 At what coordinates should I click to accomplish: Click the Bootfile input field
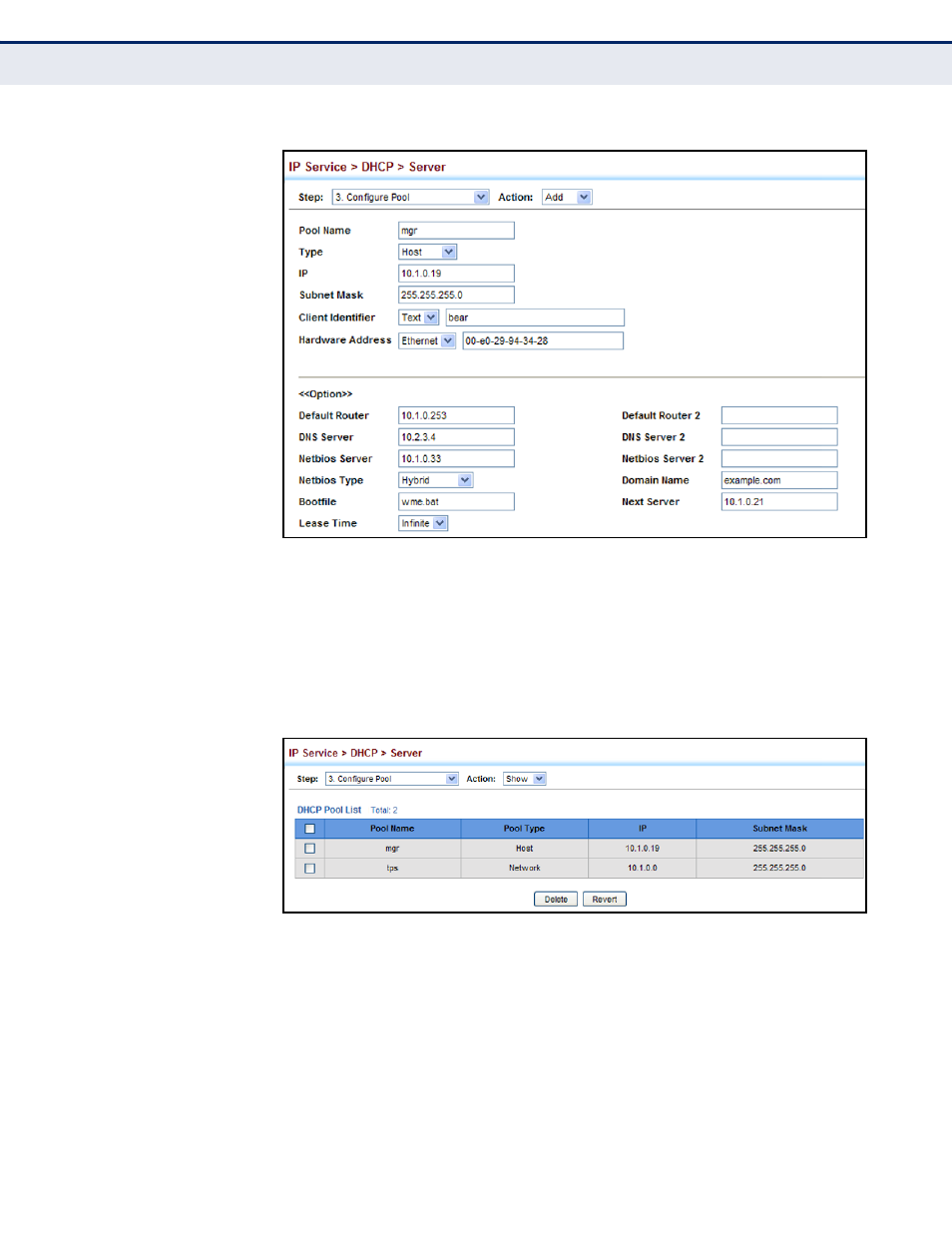tap(456, 502)
